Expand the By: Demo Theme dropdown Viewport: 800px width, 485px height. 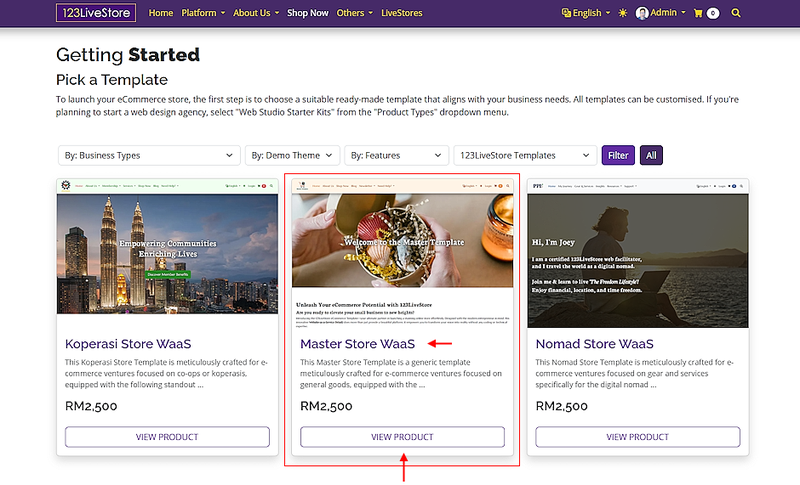(x=292, y=156)
